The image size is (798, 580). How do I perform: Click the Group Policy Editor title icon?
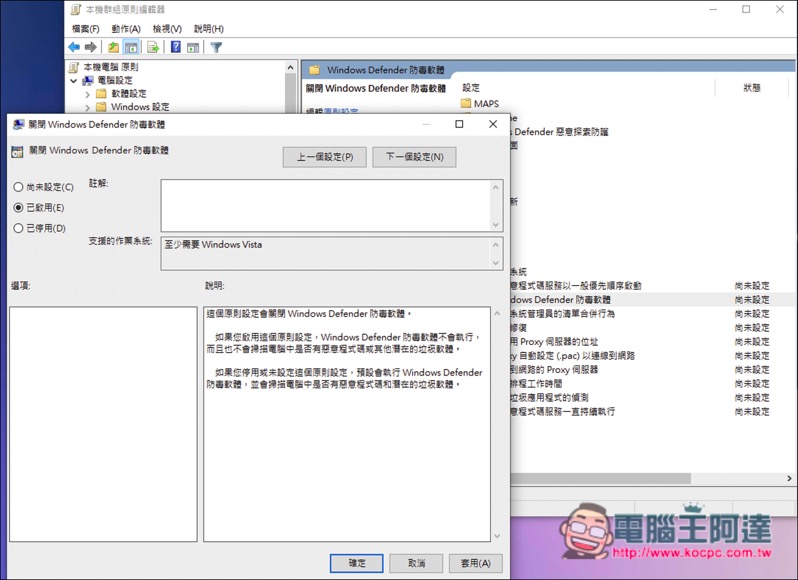click(76, 9)
